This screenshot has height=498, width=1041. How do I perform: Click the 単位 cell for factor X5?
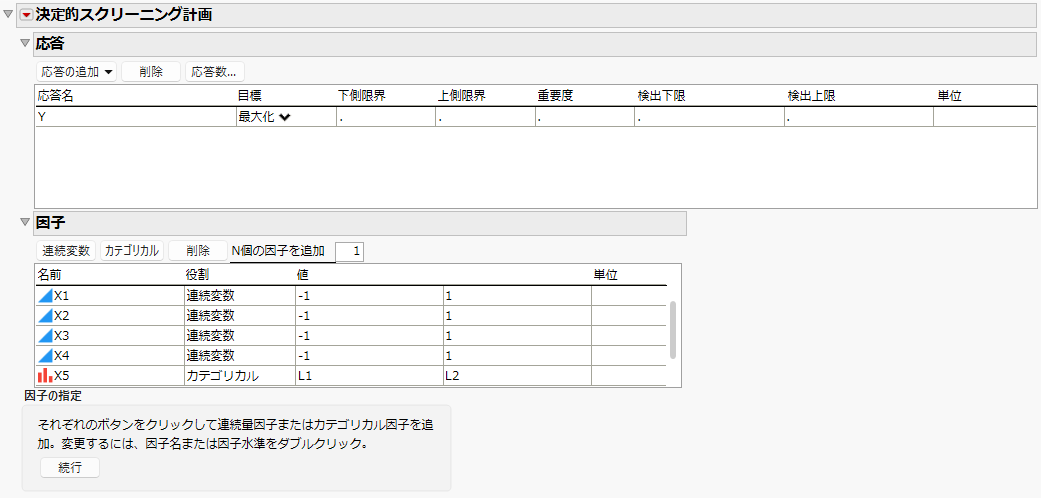tap(629, 376)
